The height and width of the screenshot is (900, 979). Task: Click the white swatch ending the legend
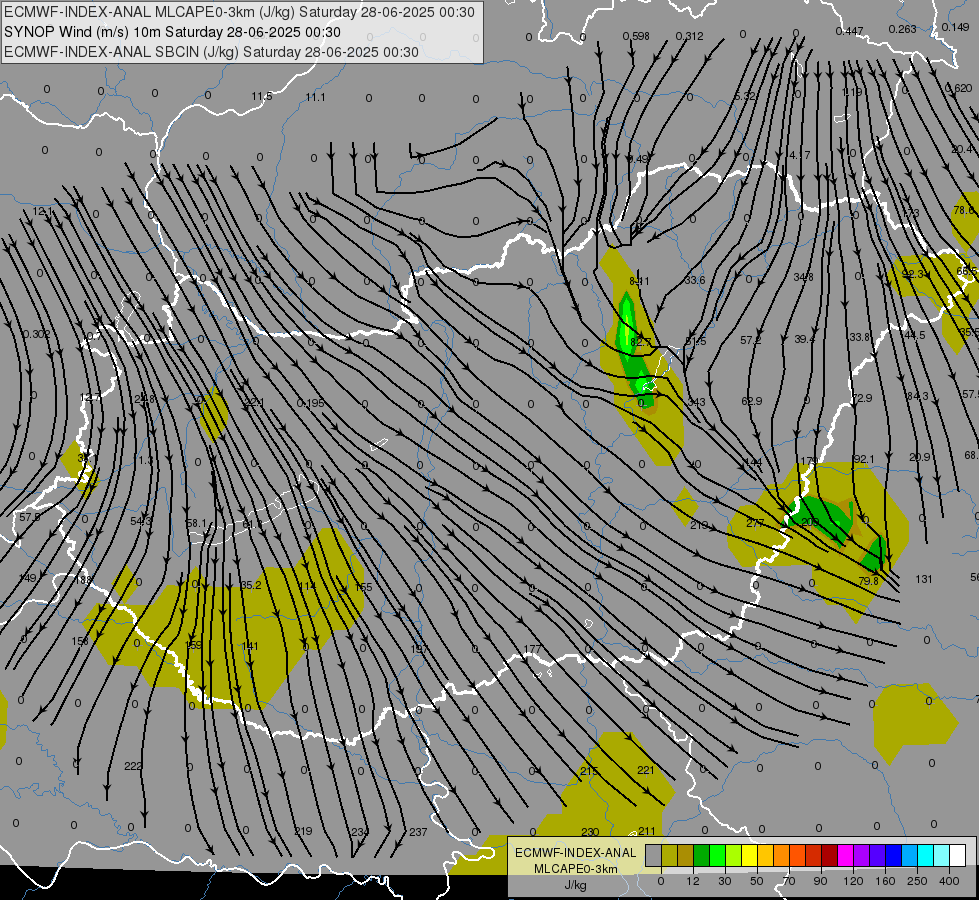[x=958, y=855]
